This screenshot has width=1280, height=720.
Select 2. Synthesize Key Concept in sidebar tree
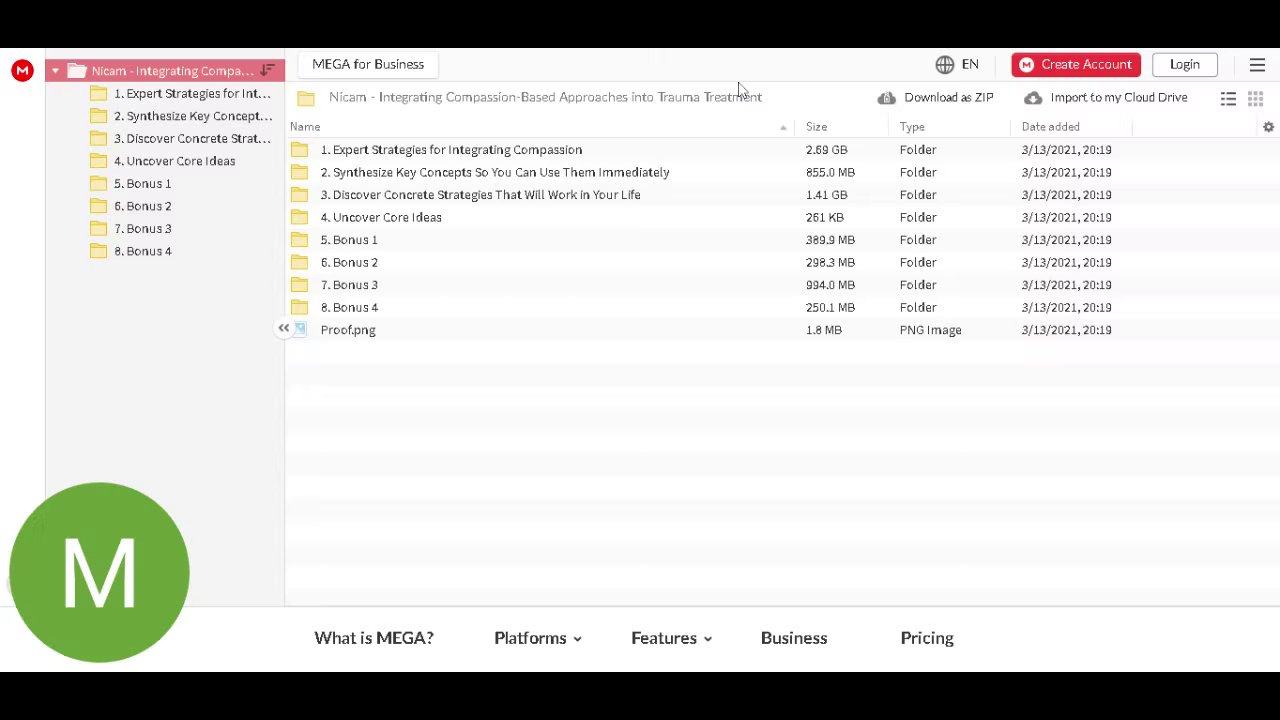pyautogui.click(x=193, y=116)
